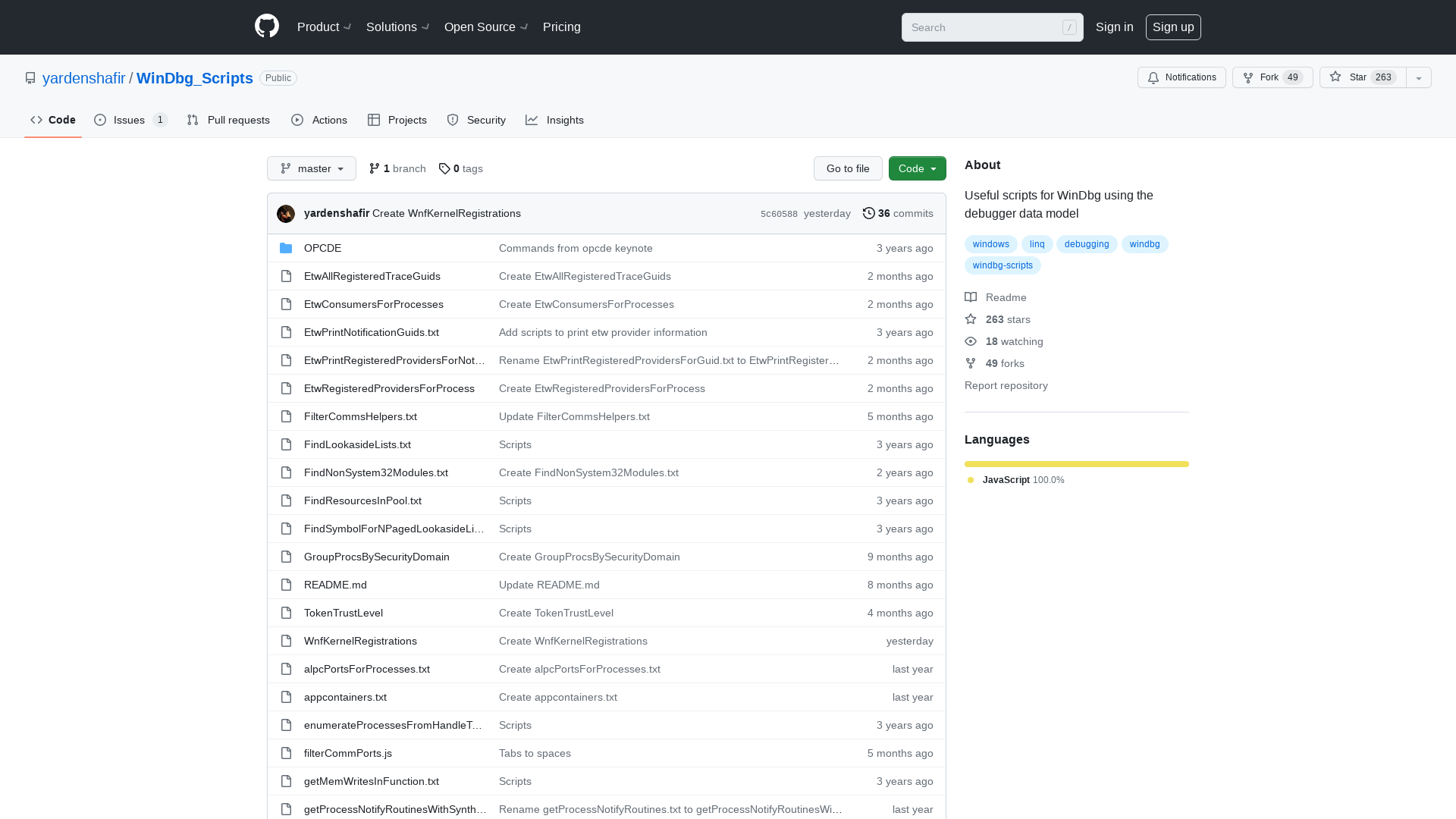Viewport: 1456px width, 819px height.
Task: Click the Sign in link
Action: [1115, 27]
